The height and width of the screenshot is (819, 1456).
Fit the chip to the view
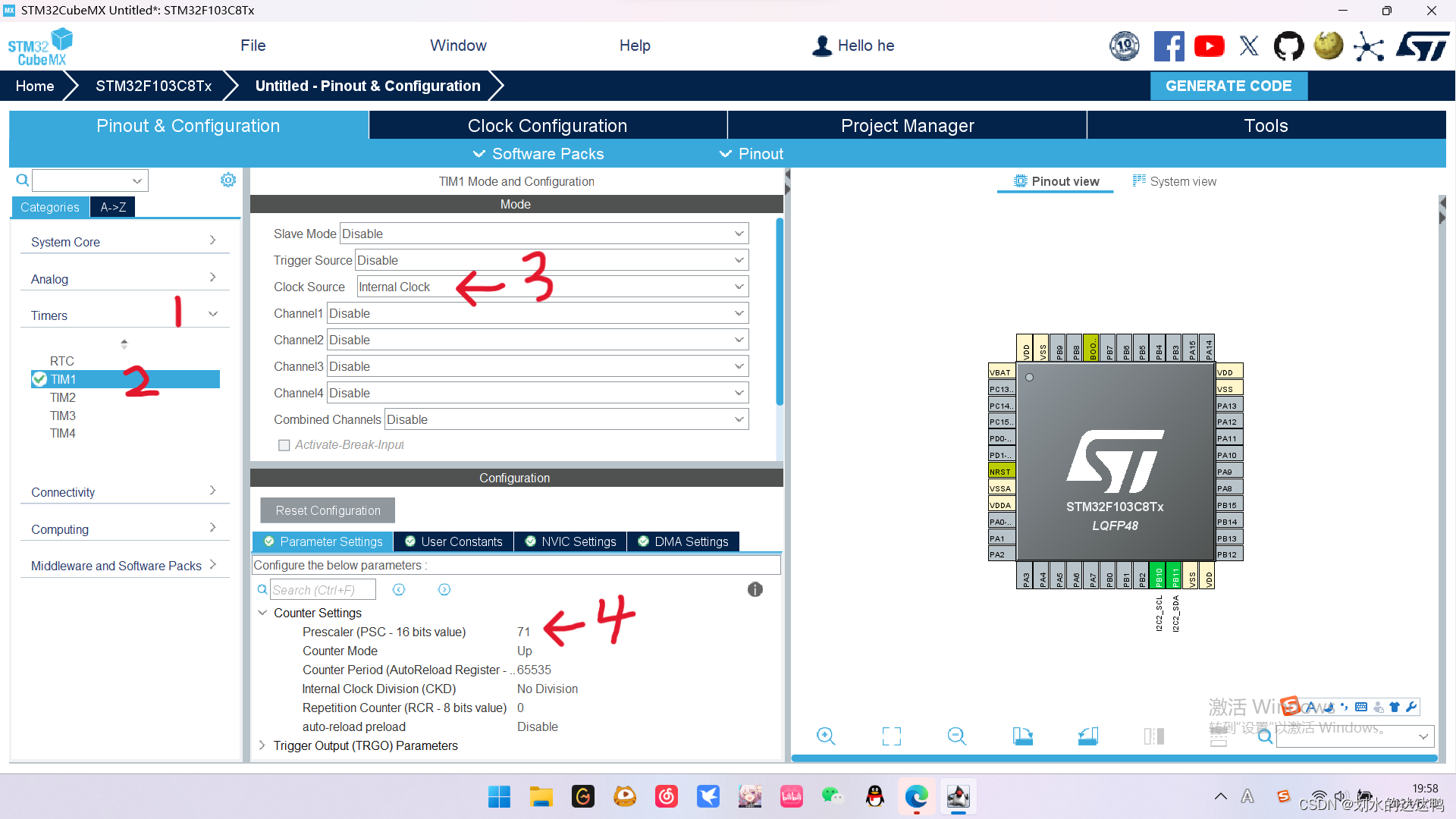[x=892, y=736]
